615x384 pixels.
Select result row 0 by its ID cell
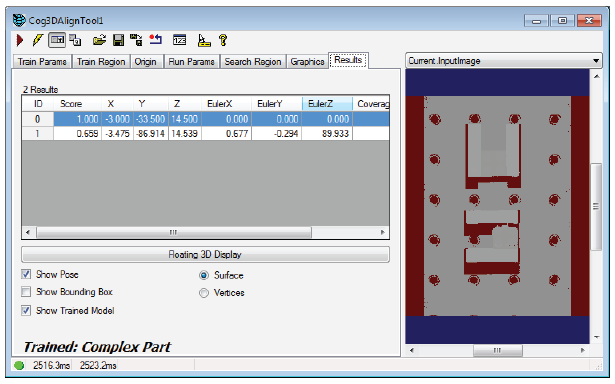[x=38, y=119]
